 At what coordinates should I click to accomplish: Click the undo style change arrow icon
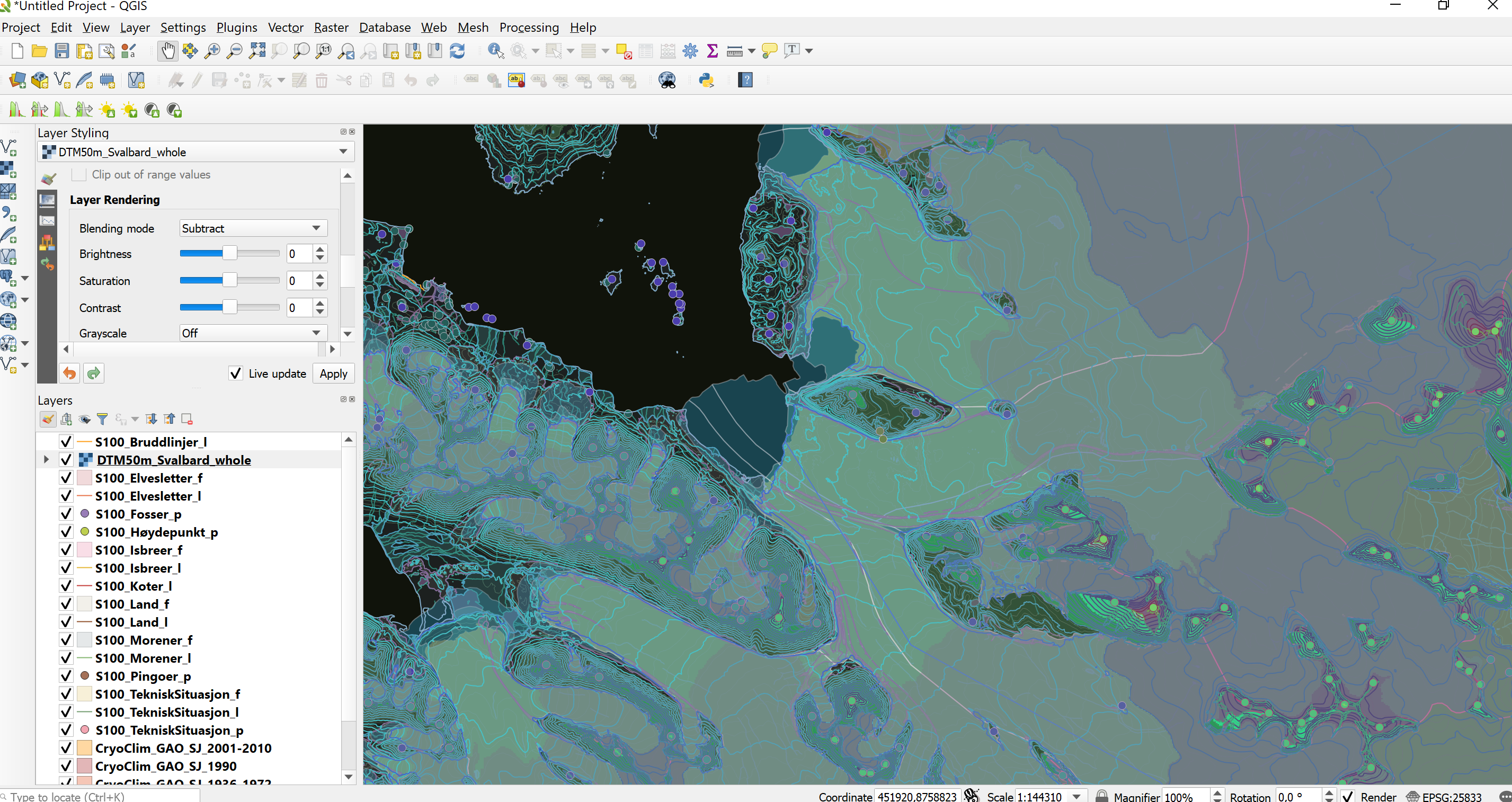[x=69, y=373]
